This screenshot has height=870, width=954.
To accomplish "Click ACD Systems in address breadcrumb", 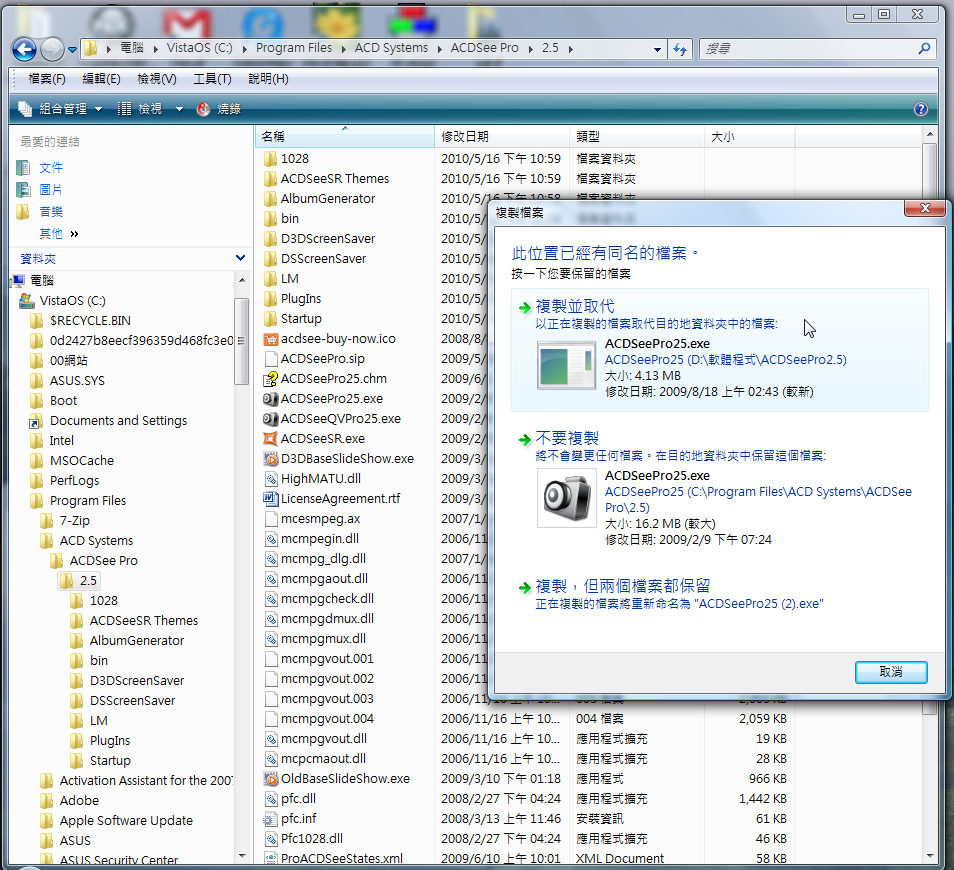I will pos(391,48).
